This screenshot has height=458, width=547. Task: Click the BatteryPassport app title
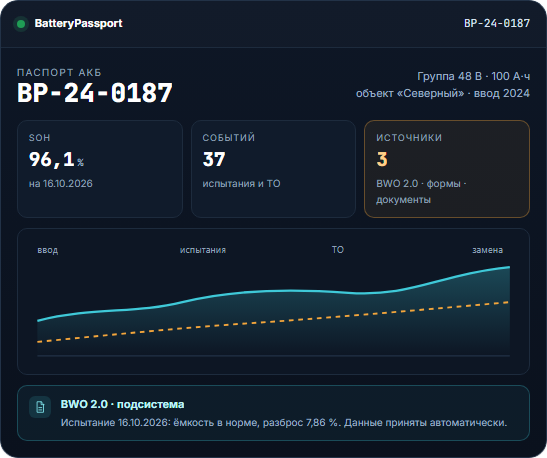point(78,23)
